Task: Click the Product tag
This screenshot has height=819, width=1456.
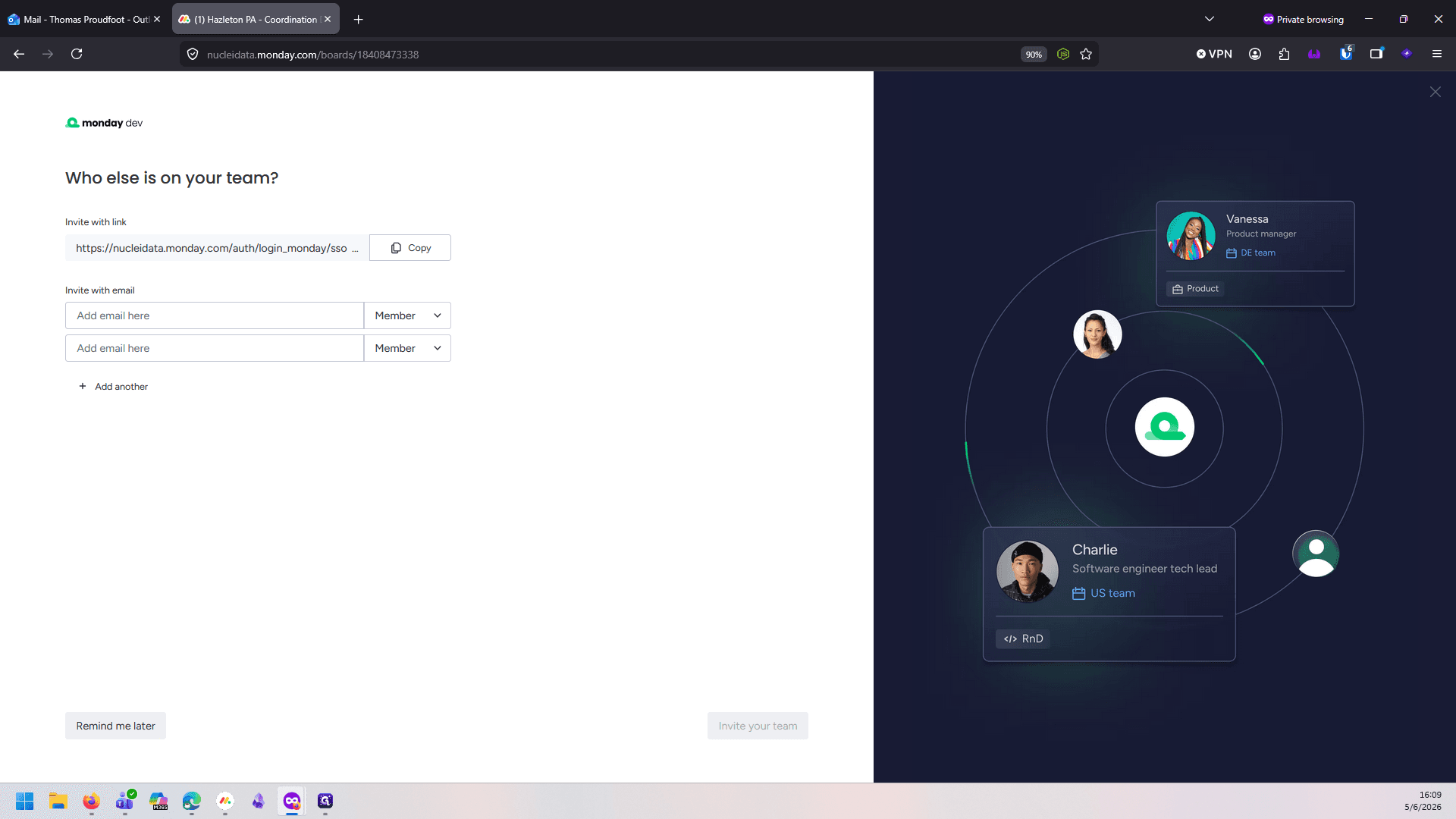Action: click(x=1195, y=289)
